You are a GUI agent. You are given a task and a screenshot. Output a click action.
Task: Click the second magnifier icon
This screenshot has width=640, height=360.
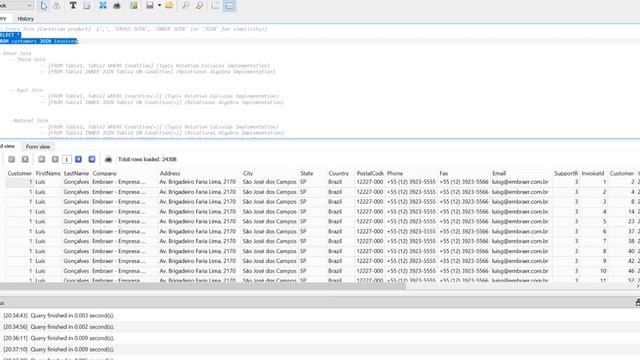pyautogui.click(x=199, y=6)
